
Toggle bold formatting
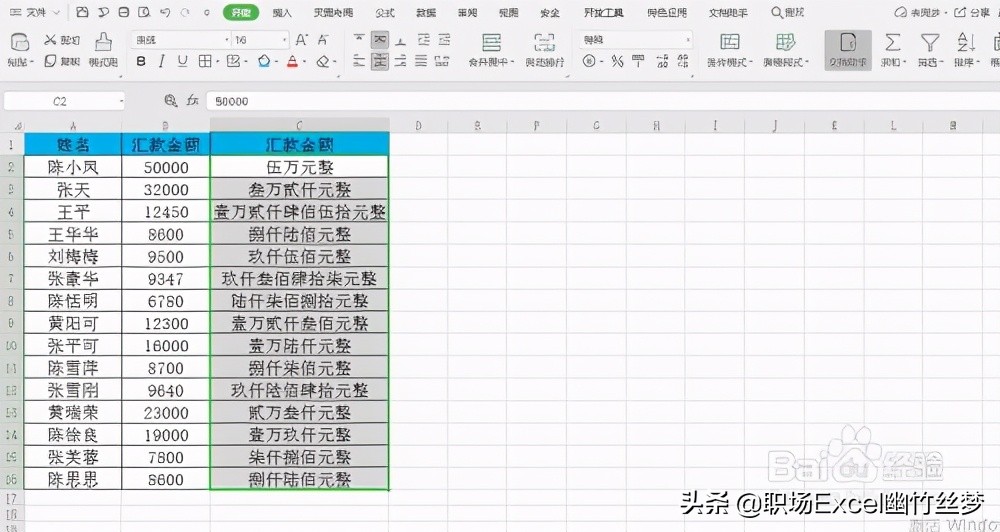(141, 61)
